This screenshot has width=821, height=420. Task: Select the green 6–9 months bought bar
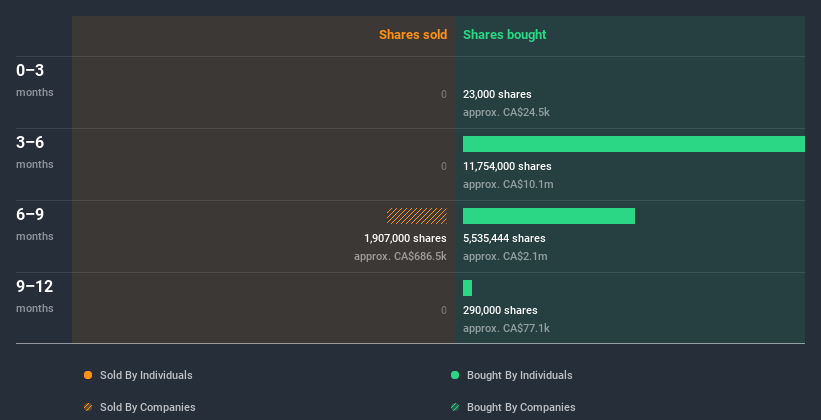tap(549, 216)
